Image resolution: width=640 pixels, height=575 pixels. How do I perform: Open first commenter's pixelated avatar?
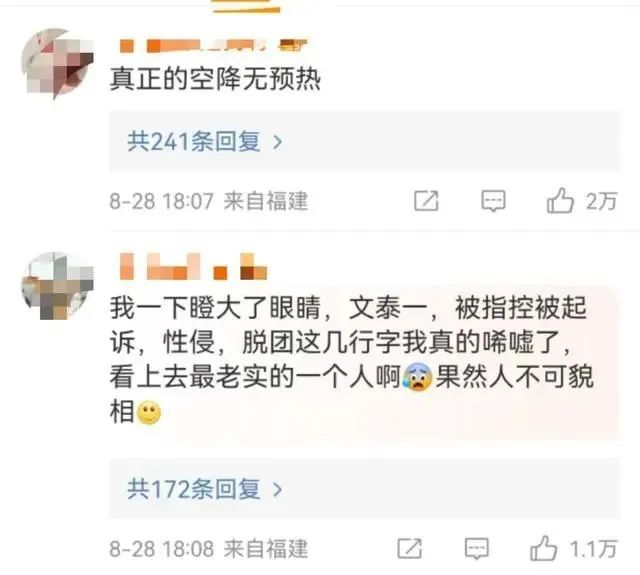[x=57, y=64]
